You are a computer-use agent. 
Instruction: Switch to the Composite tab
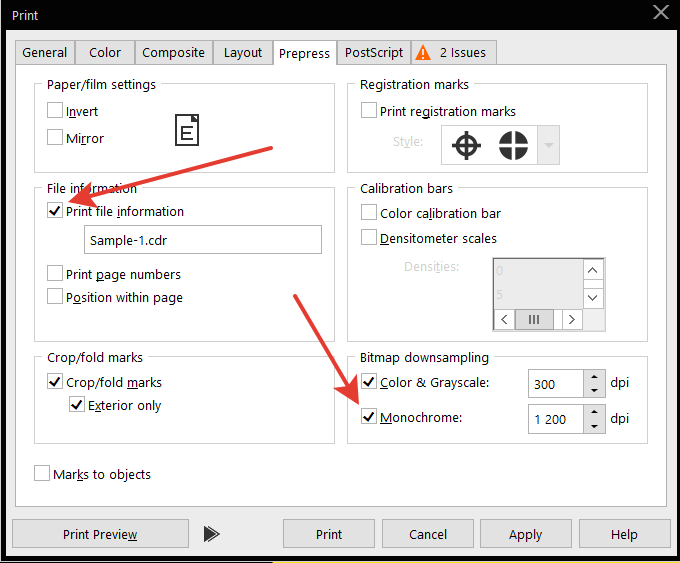tap(173, 52)
